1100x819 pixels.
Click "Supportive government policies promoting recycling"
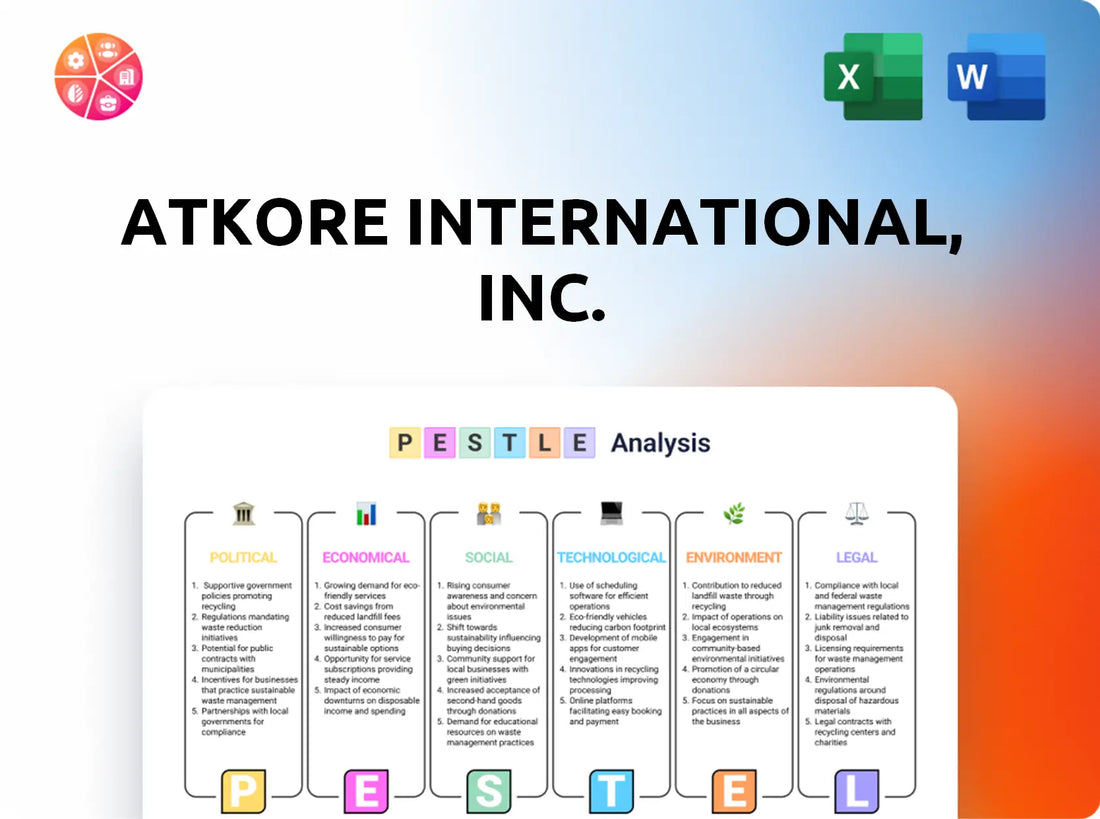[x=242, y=596]
